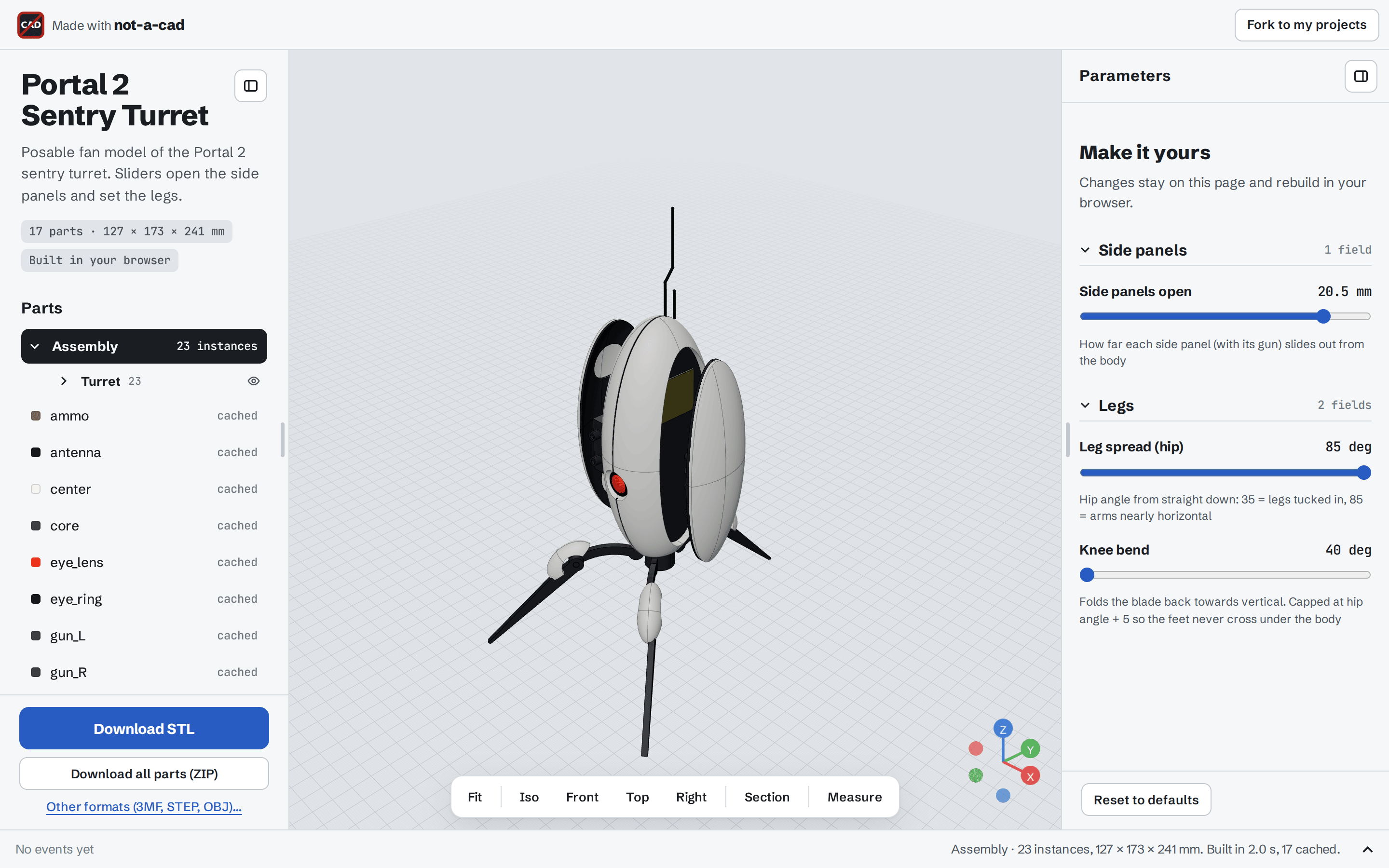Click Reset to defaults button
The width and height of the screenshot is (1389, 868).
1145,800
